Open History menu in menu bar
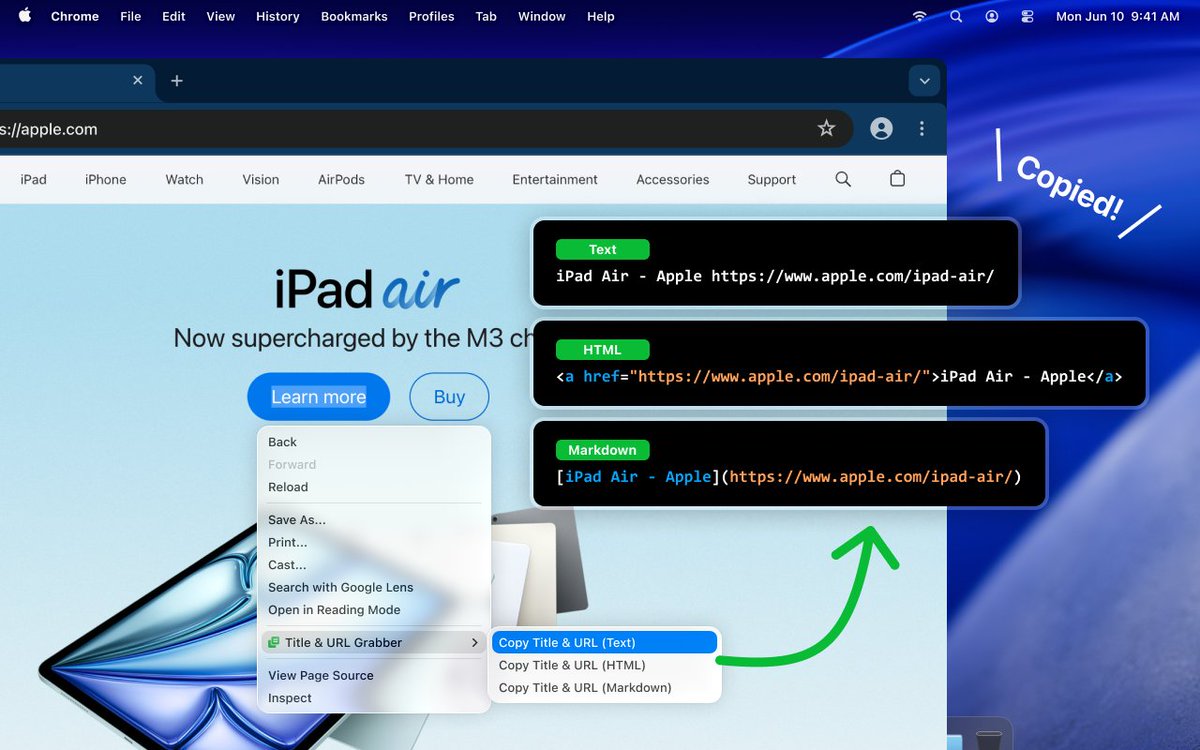Viewport: 1200px width, 750px height. coord(278,16)
